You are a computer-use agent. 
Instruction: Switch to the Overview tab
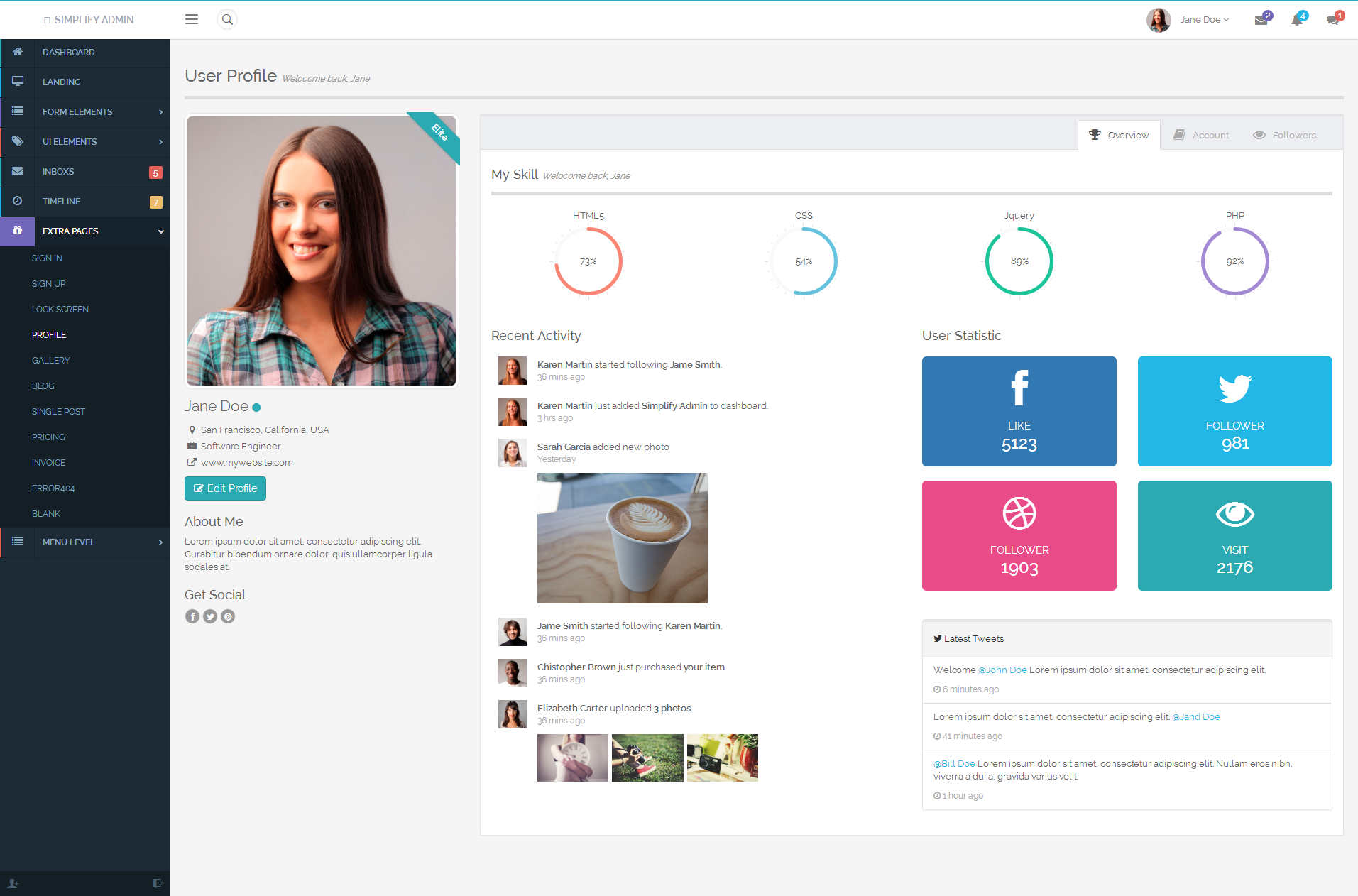point(1119,135)
